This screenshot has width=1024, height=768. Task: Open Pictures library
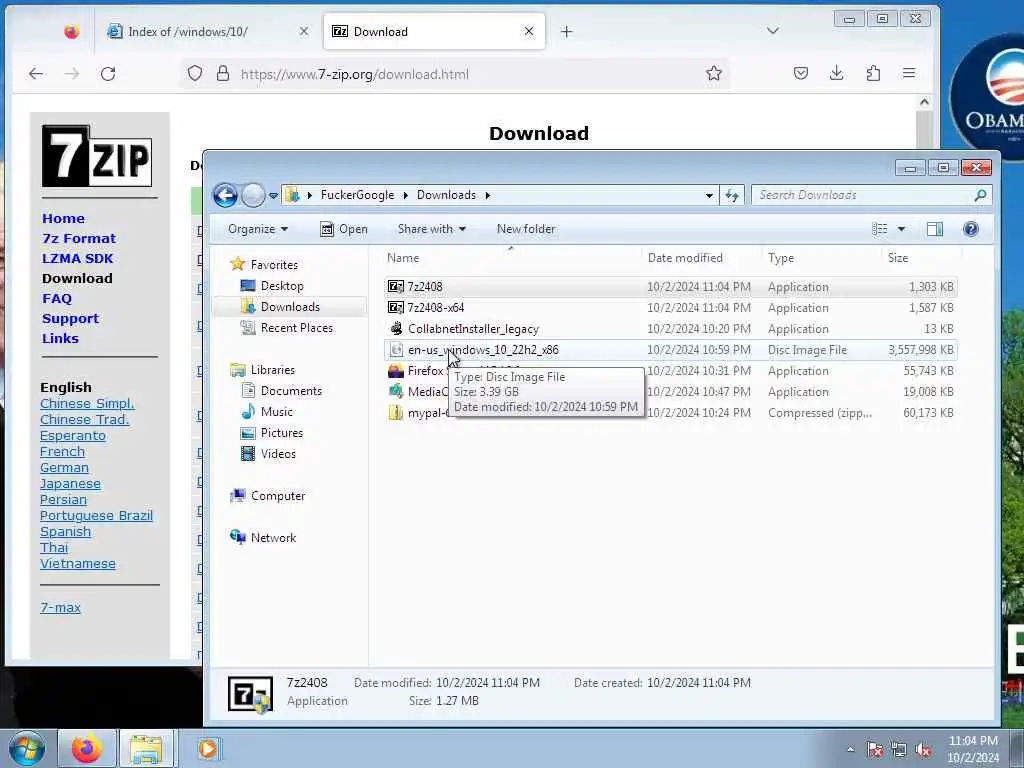click(281, 432)
